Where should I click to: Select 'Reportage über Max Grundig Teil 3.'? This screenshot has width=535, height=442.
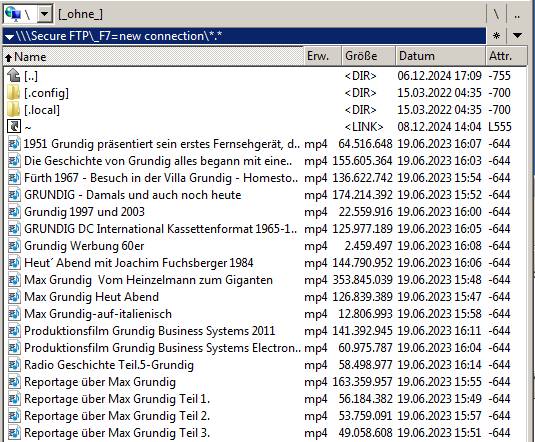117,433
